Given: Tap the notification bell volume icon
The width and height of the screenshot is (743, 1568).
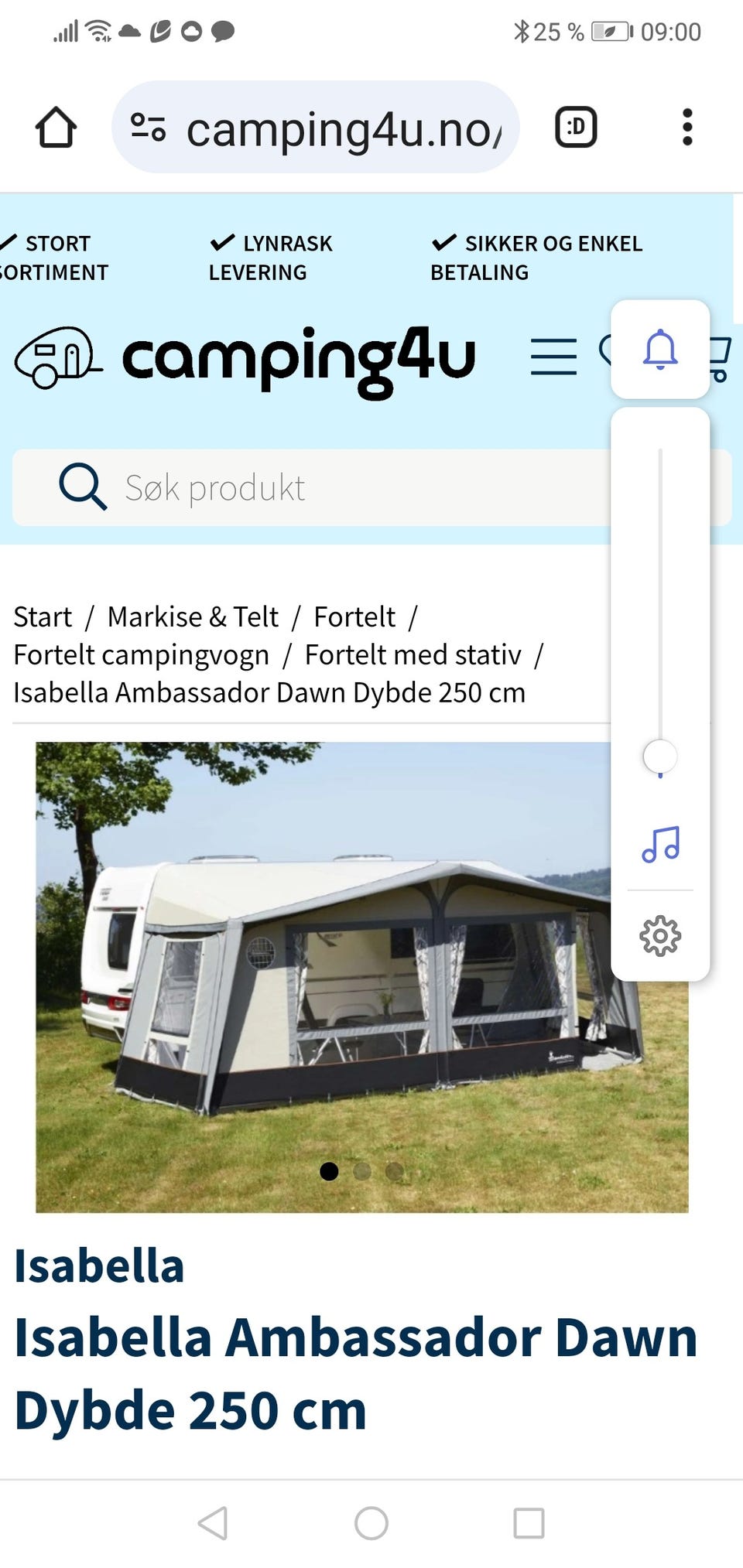Looking at the screenshot, I should [660, 350].
